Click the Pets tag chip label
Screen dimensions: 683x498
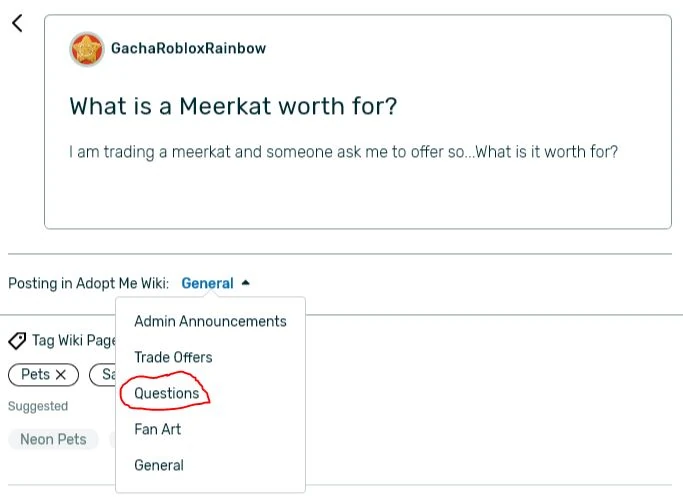[35, 375]
